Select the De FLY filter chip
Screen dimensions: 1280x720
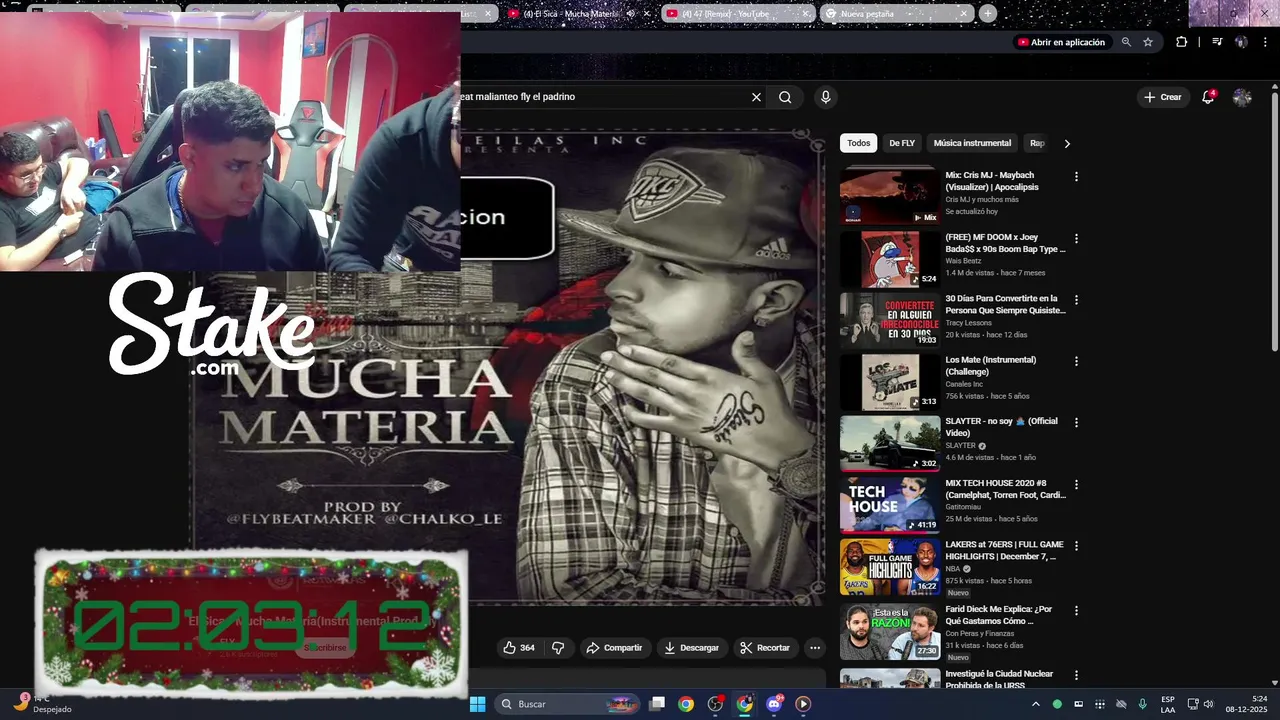(x=902, y=143)
